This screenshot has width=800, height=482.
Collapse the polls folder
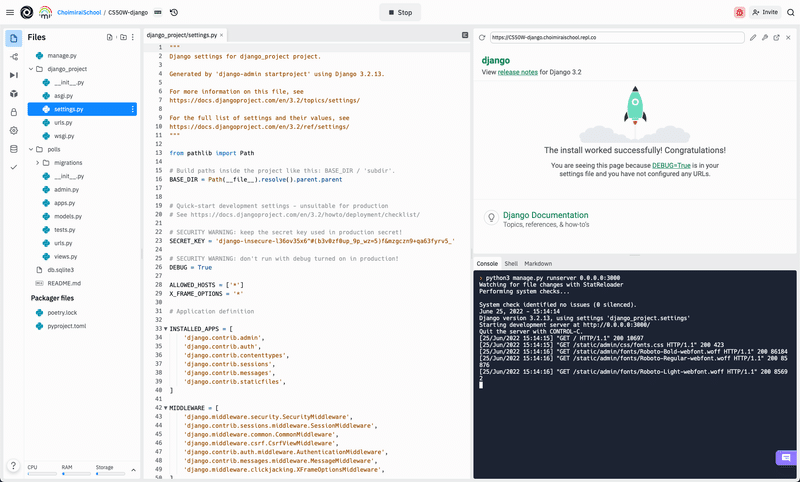click(31, 149)
